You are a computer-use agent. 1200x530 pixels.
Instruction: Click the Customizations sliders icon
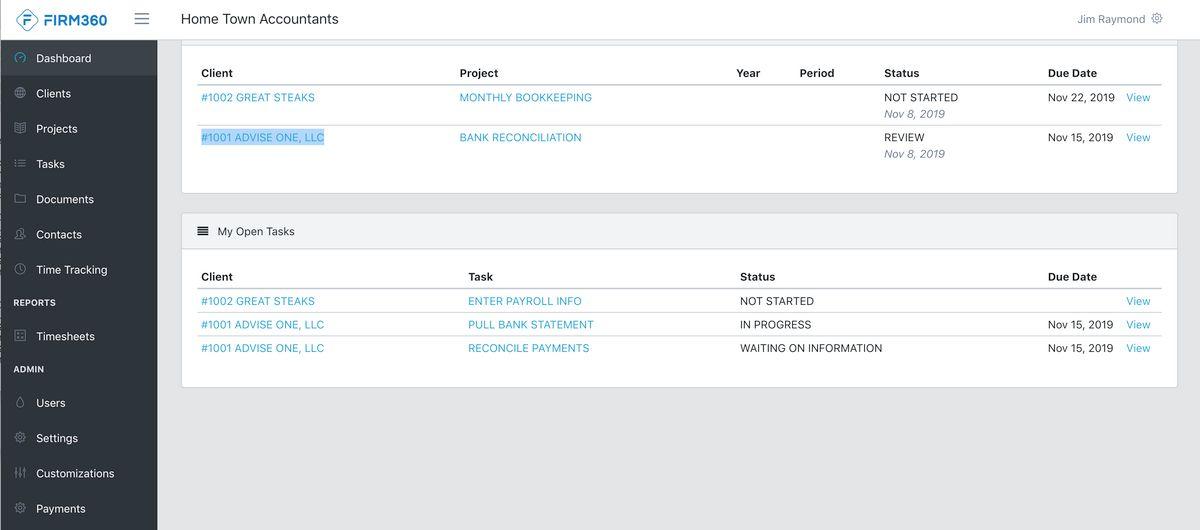(20, 473)
